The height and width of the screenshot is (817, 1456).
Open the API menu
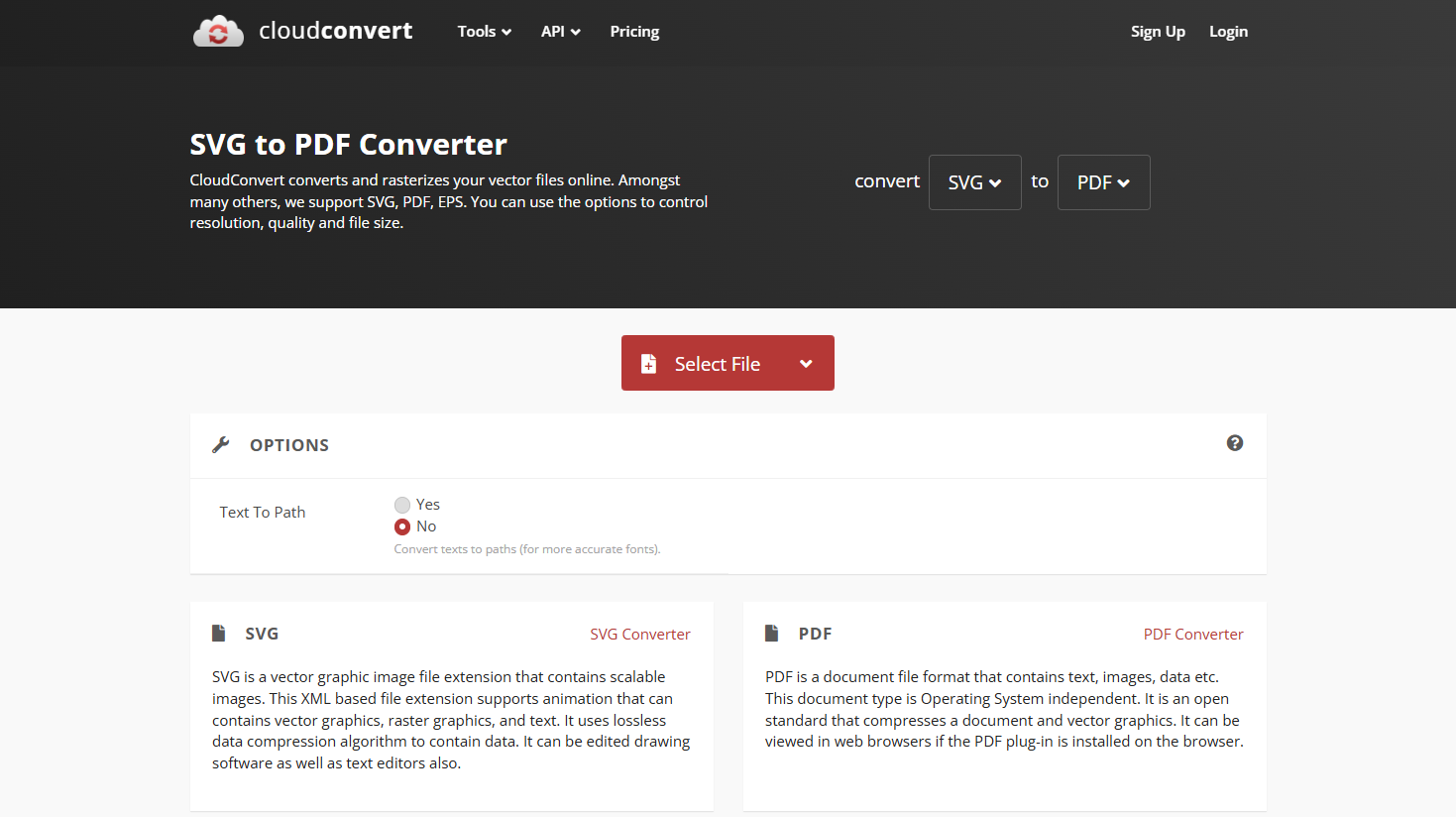point(560,31)
